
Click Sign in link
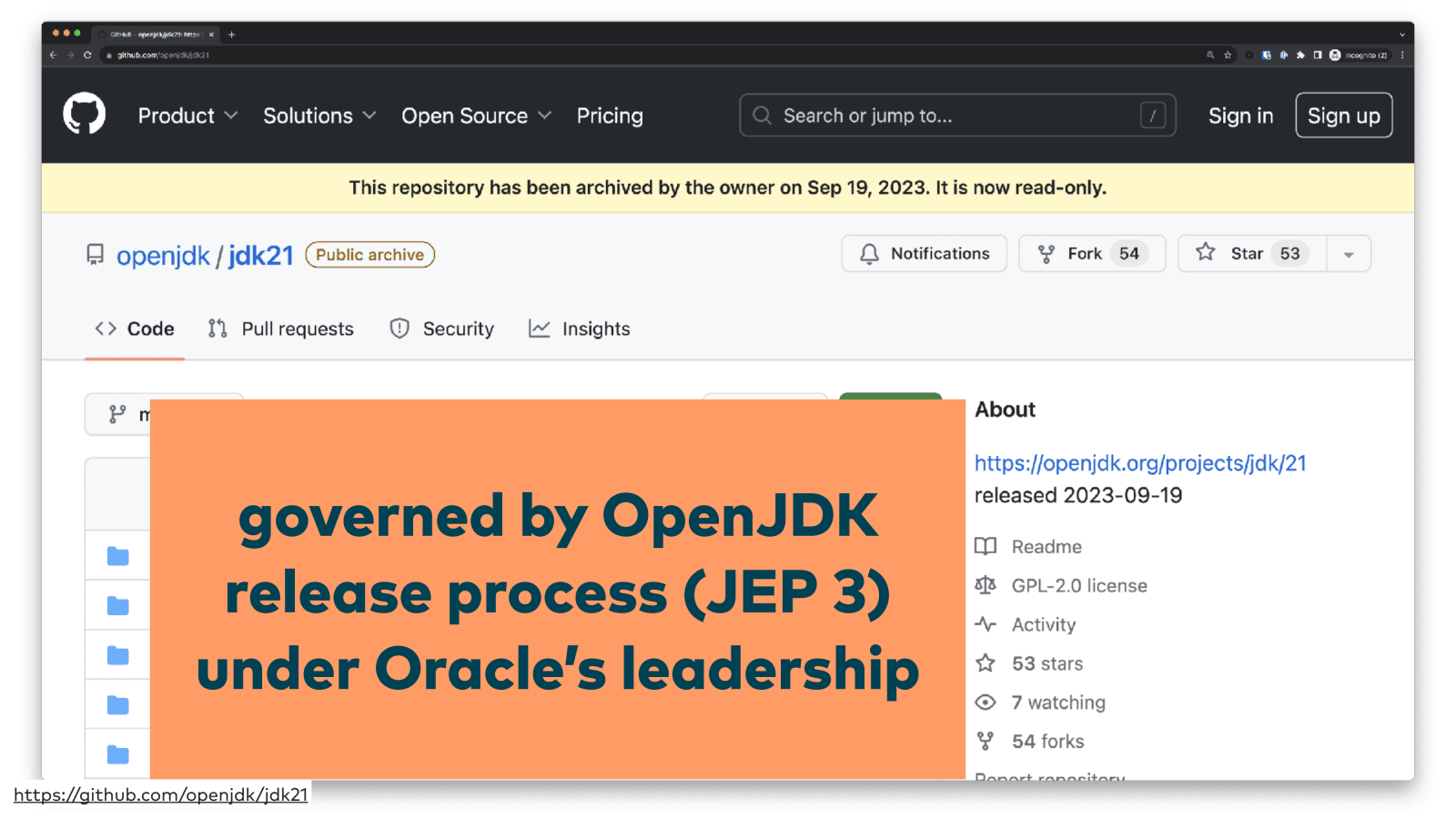1240,116
